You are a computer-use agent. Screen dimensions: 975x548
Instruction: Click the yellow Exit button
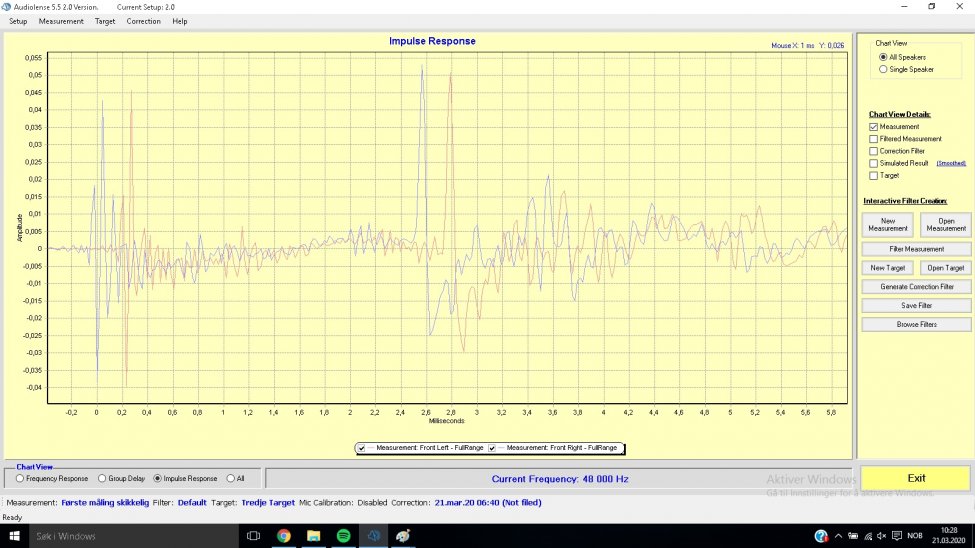pos(915,478)
